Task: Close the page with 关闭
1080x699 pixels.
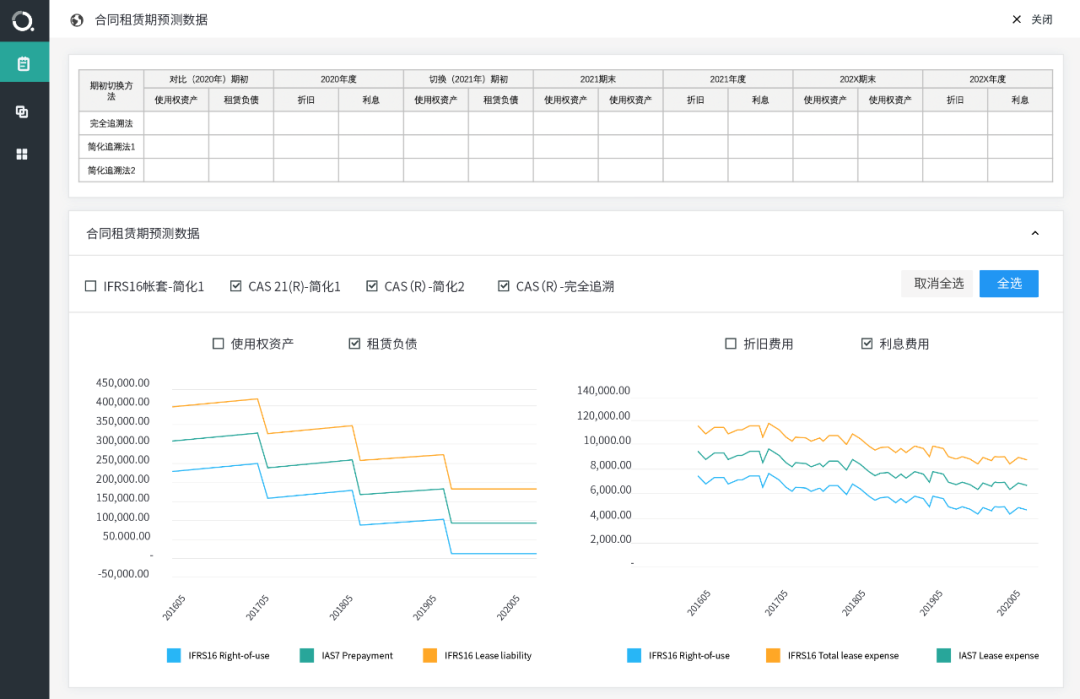Action: click(x=1031, y=19)
